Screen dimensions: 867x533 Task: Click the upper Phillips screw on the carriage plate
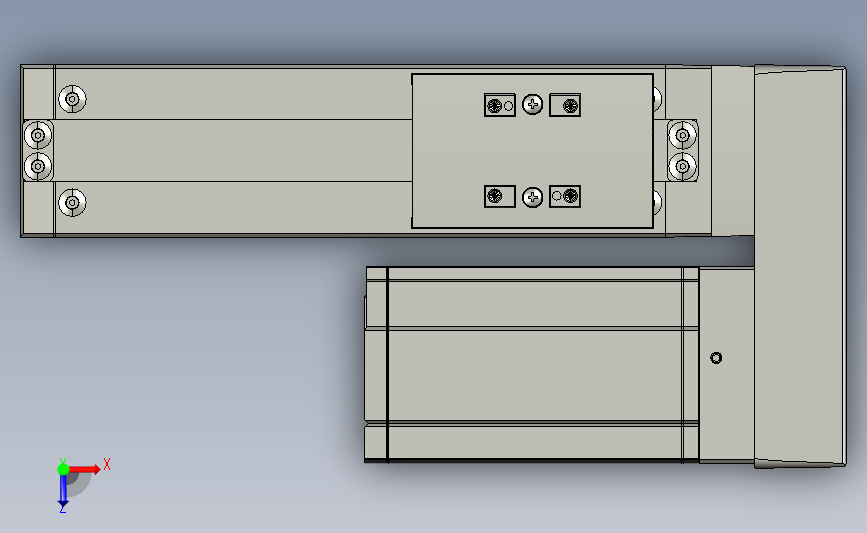pos(532,104)
